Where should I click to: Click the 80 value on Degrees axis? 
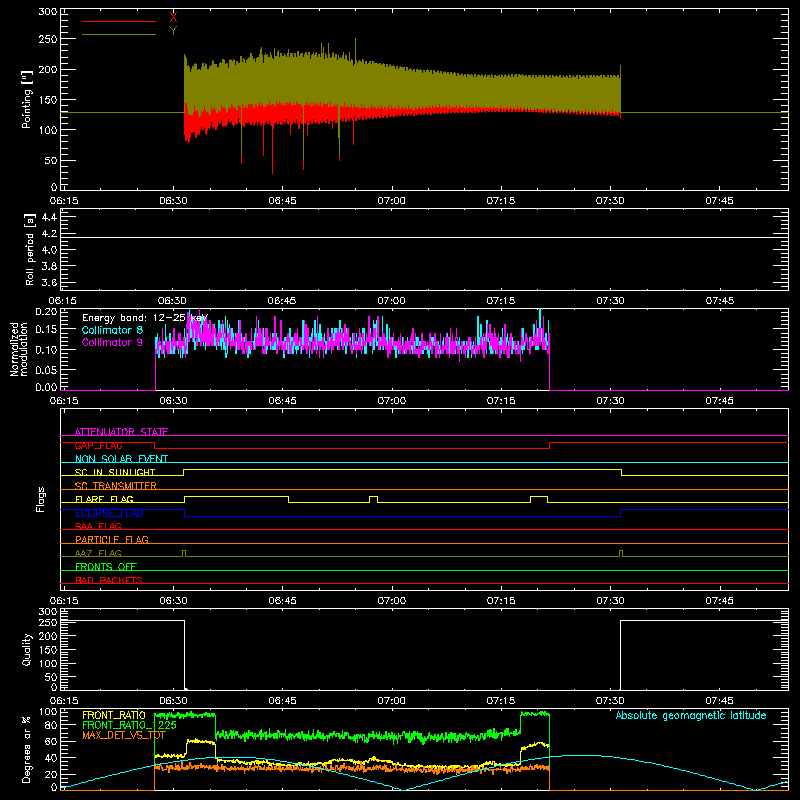click(x=51, y=725)
